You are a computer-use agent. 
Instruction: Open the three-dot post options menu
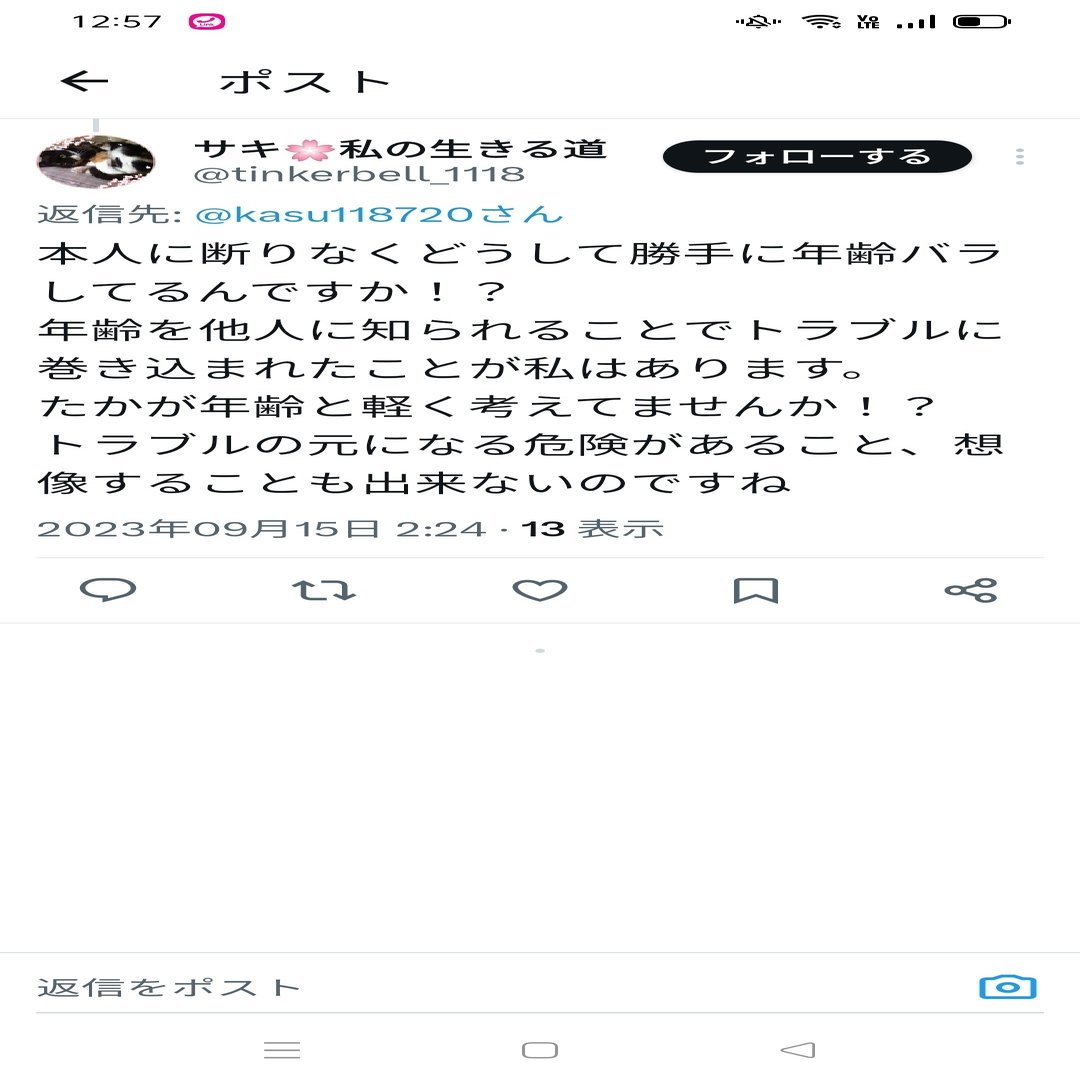[x=1020, y=156]
